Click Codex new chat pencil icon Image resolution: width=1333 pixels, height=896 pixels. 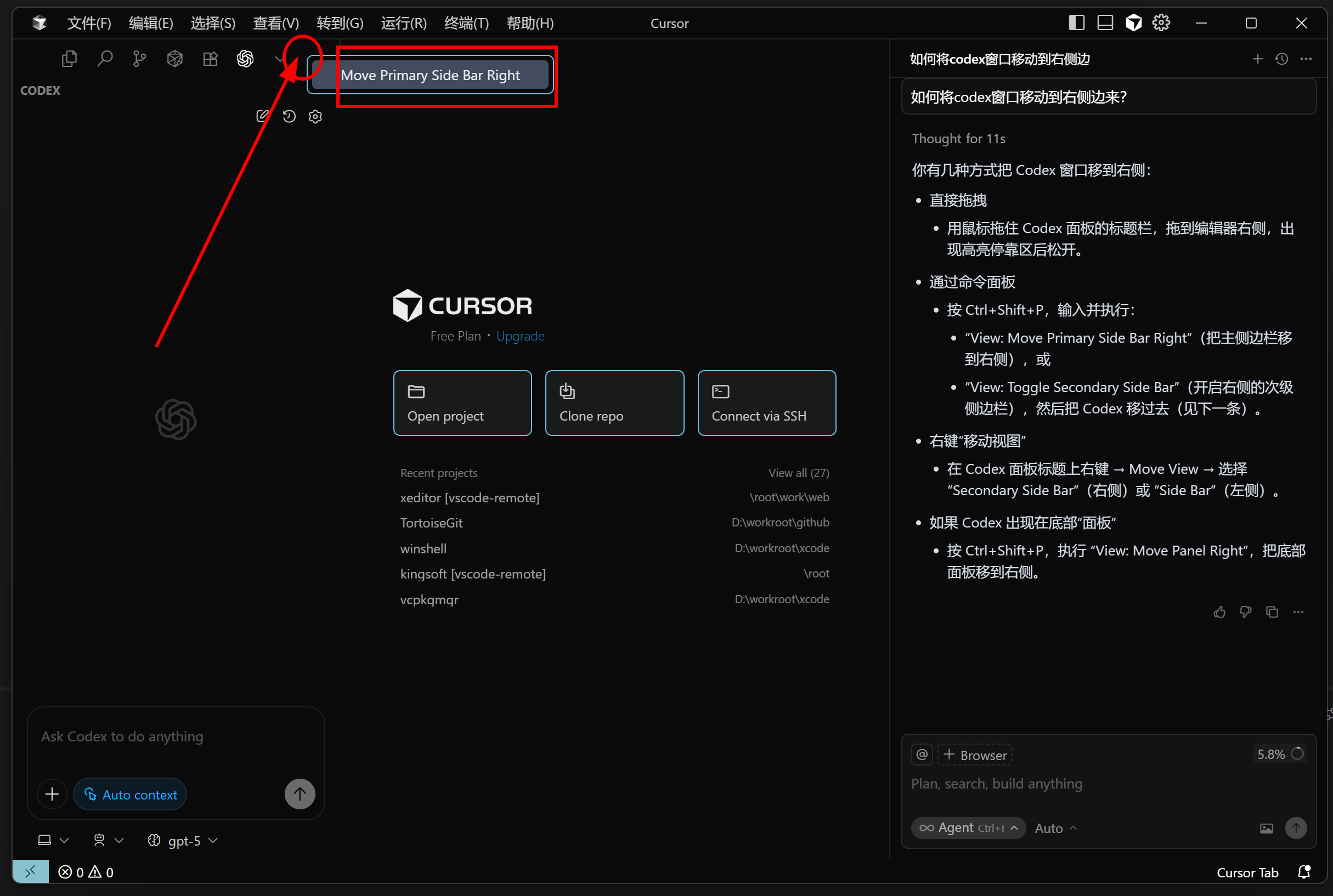262,117
